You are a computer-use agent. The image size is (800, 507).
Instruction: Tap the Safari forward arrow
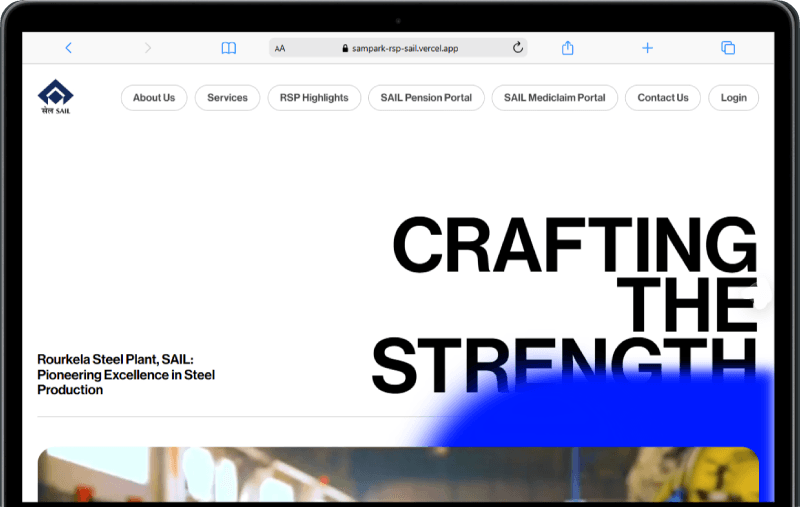(148, 48)
